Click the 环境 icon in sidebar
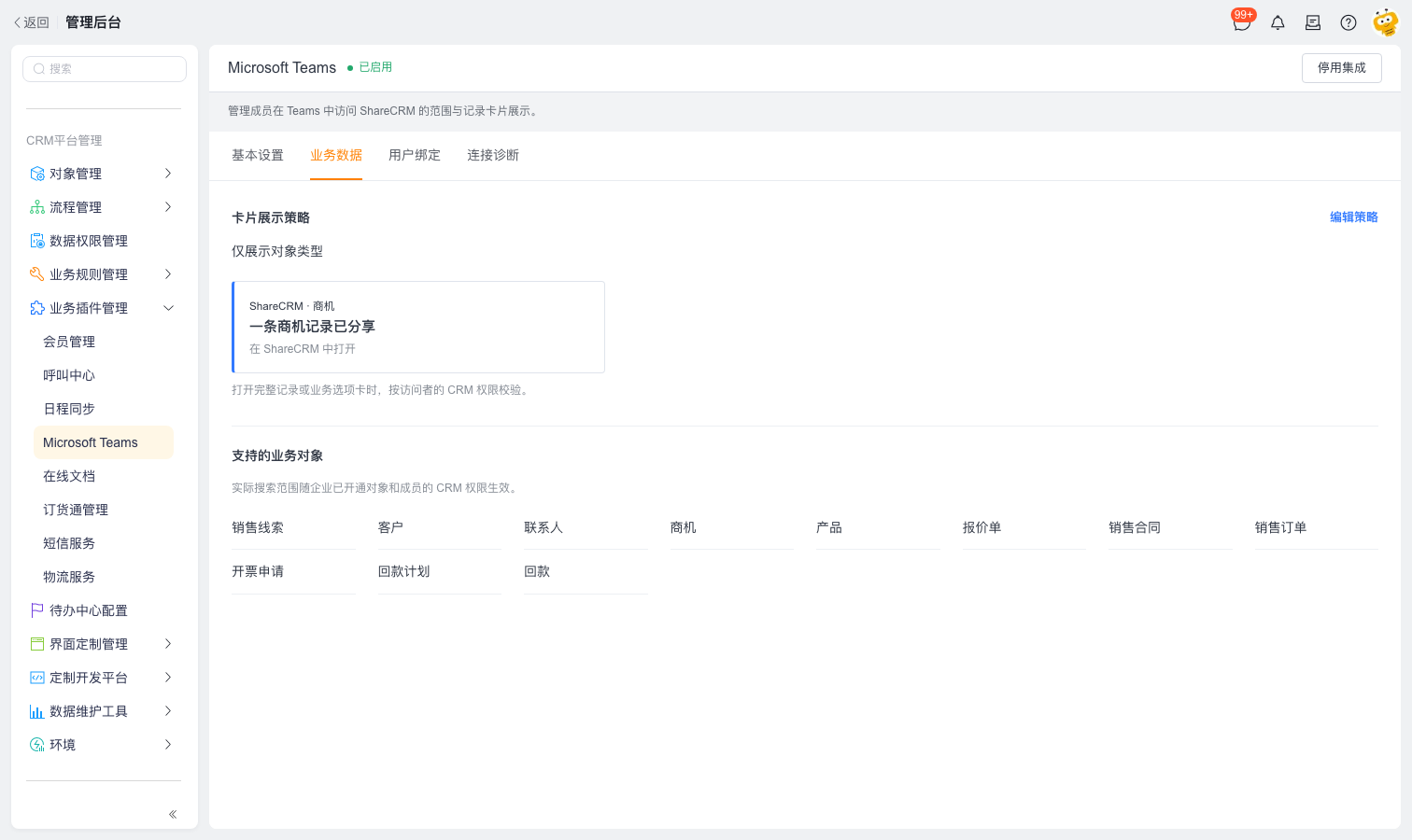Viewport: 1412px width, 840px height. [37, 745]
